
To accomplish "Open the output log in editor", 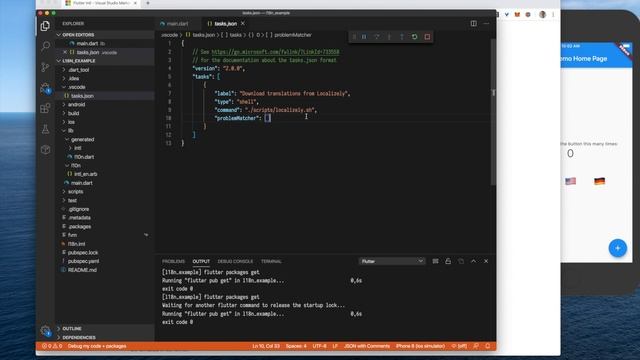I will click(461, 261).
